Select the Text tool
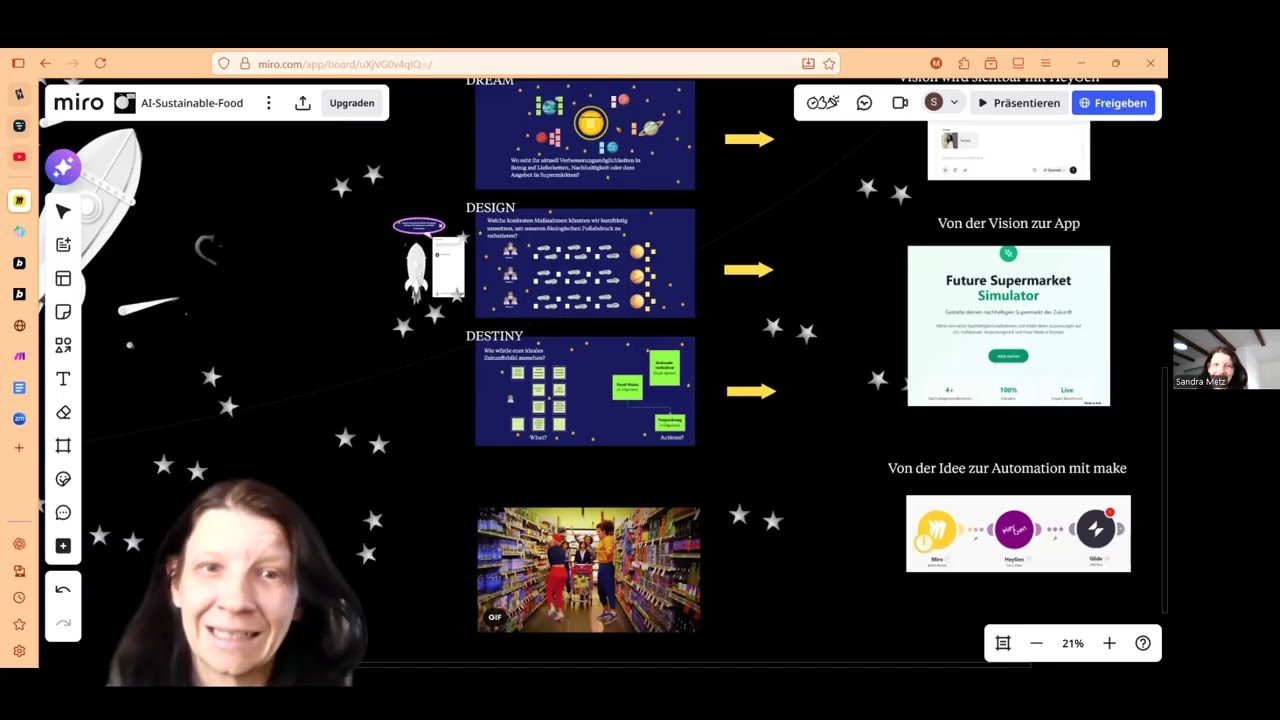The height and width of the screenshot is (720, 1280). click(63, 379)
